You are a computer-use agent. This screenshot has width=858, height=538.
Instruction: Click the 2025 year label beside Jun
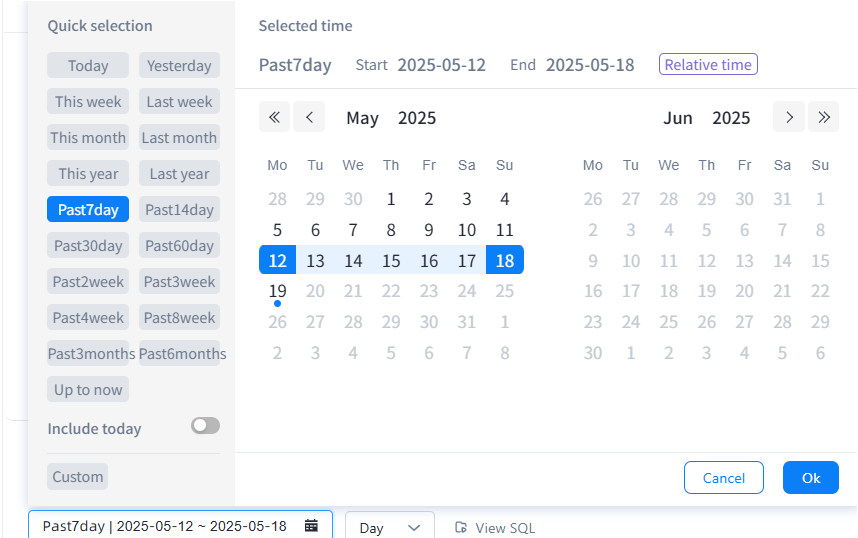(731, 118)
